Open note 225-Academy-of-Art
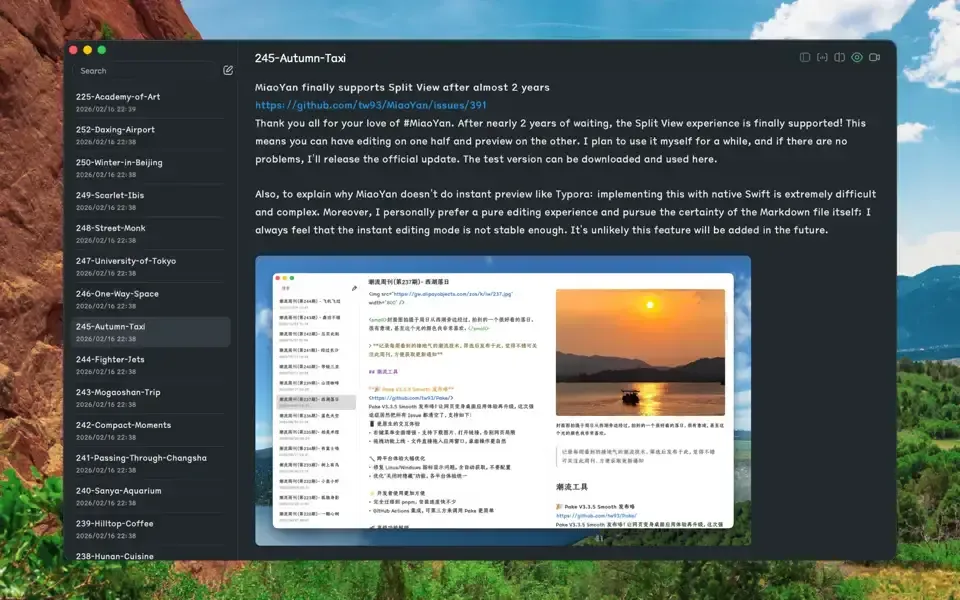Image resolution: width=960 pixels, height=600 pixels. [151, 102]
